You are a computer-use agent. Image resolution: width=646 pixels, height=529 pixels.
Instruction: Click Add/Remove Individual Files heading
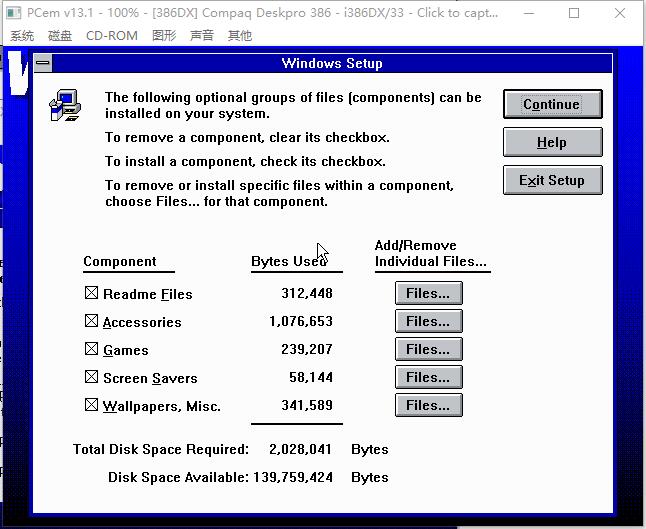click(431, 253)
